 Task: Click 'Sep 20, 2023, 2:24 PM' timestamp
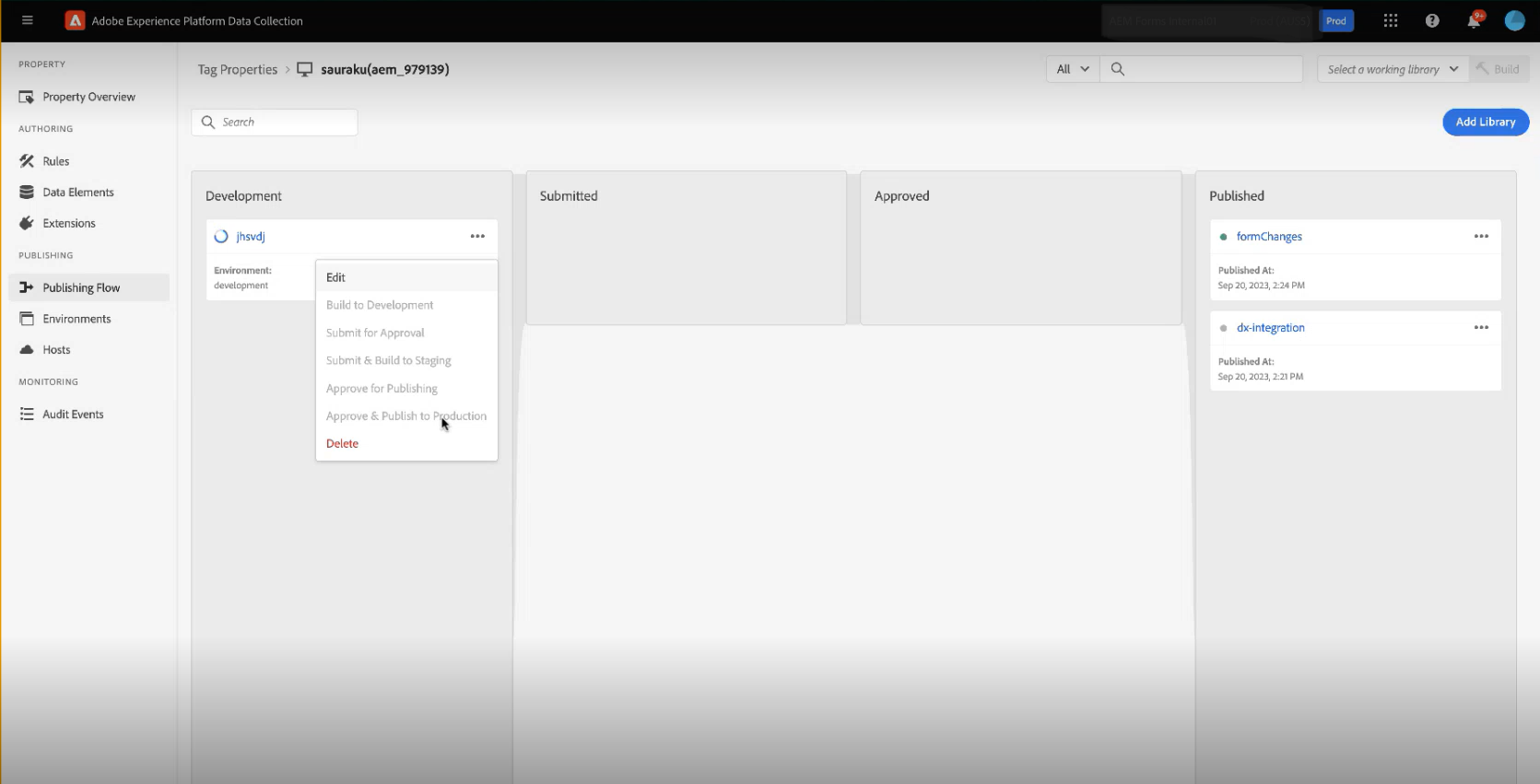click(x=1262, y=286)
